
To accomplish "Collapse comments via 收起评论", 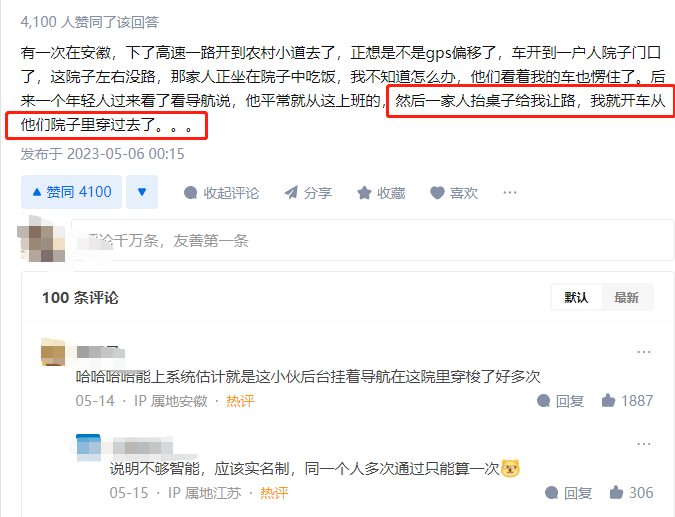I will [221, 193].
